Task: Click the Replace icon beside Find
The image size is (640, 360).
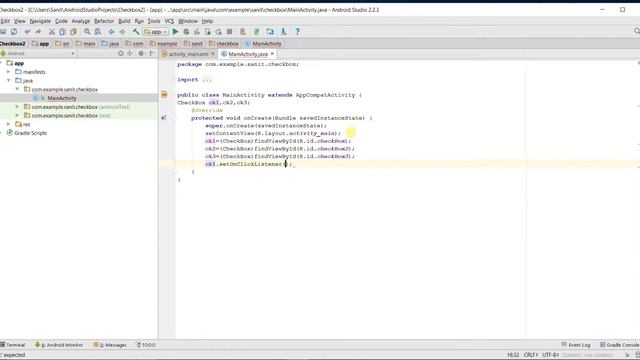Action: point(98,31)
